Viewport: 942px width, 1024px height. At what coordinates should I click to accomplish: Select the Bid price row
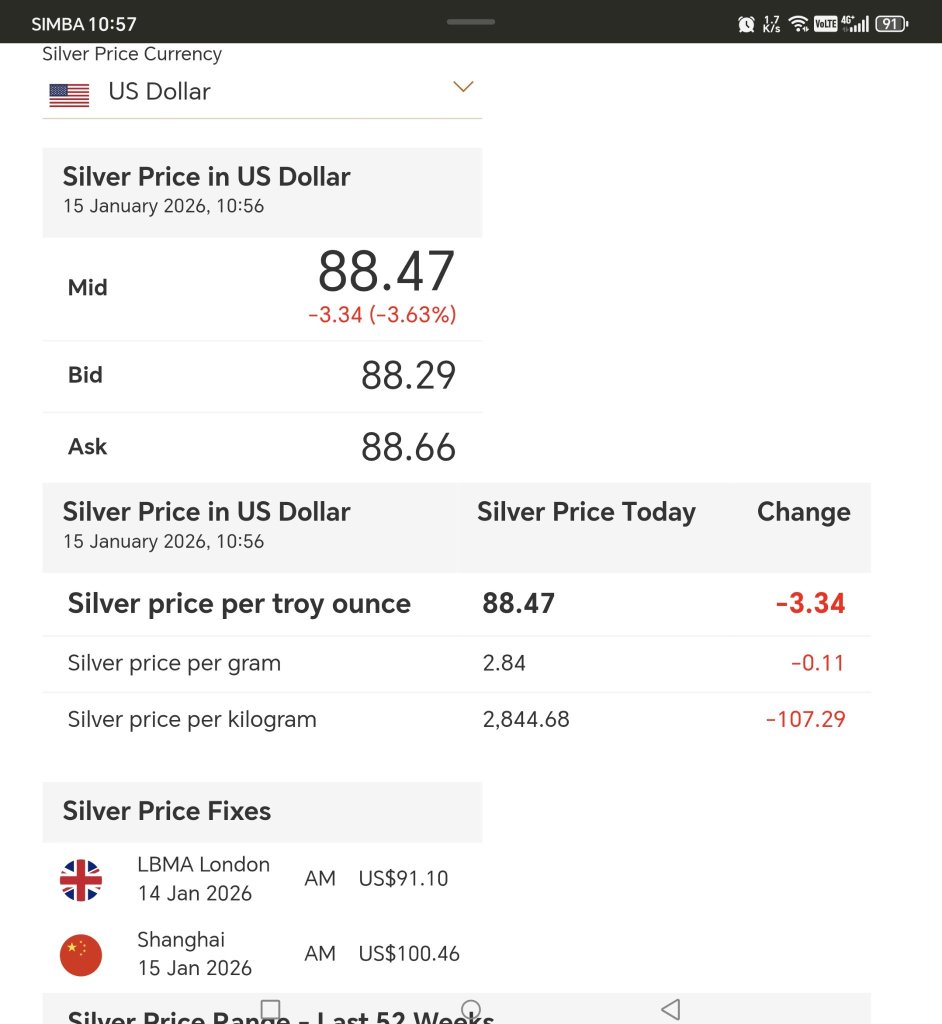coord(262,376)
